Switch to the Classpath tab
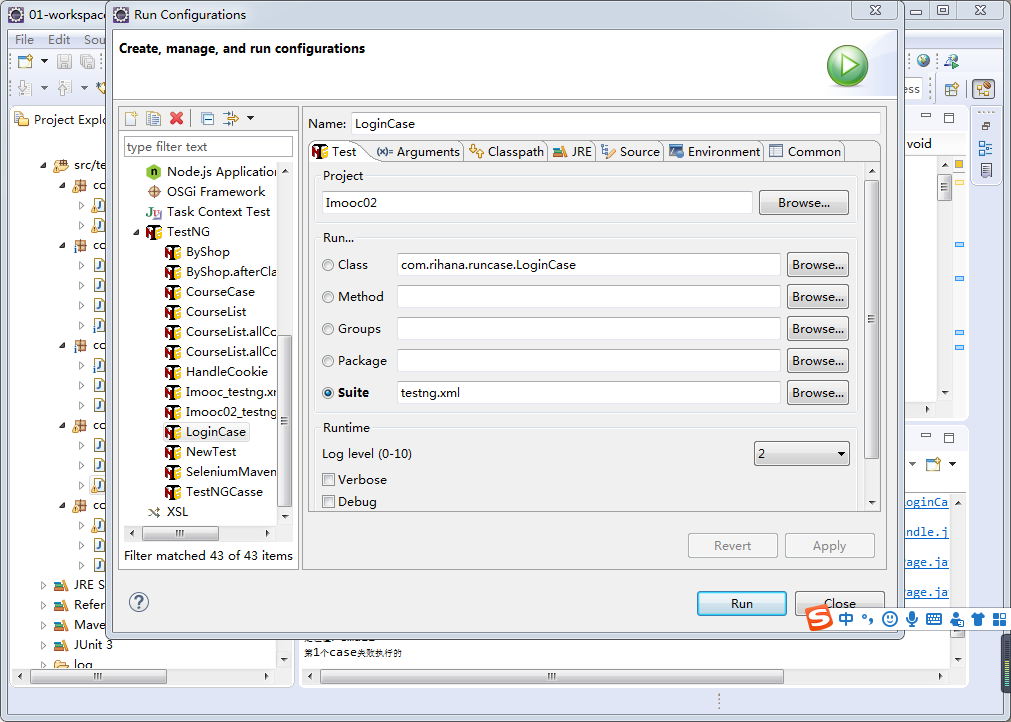Image resolution: width=1011 pixels, height=722 pixels. 506,151
